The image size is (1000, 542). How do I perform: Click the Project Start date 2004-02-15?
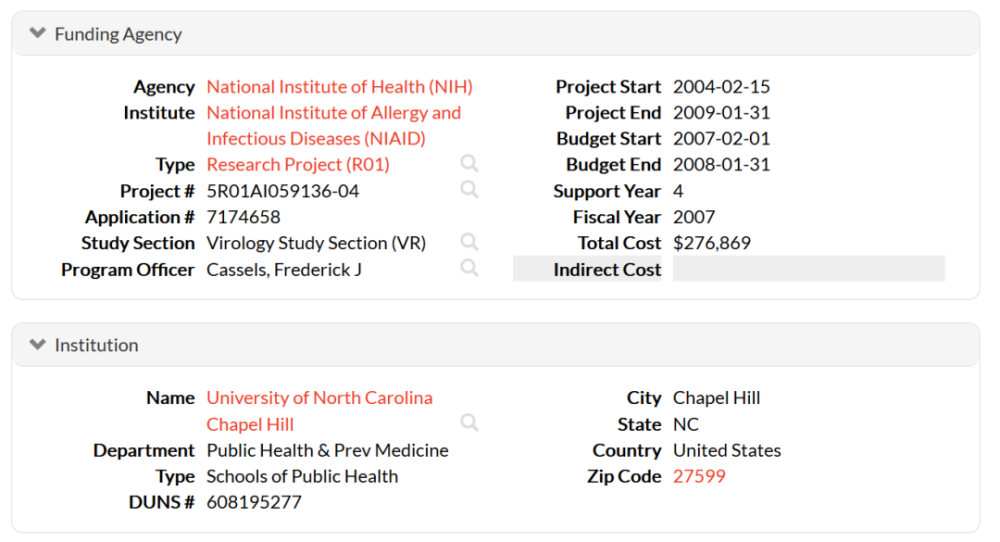tap(721, 87)
